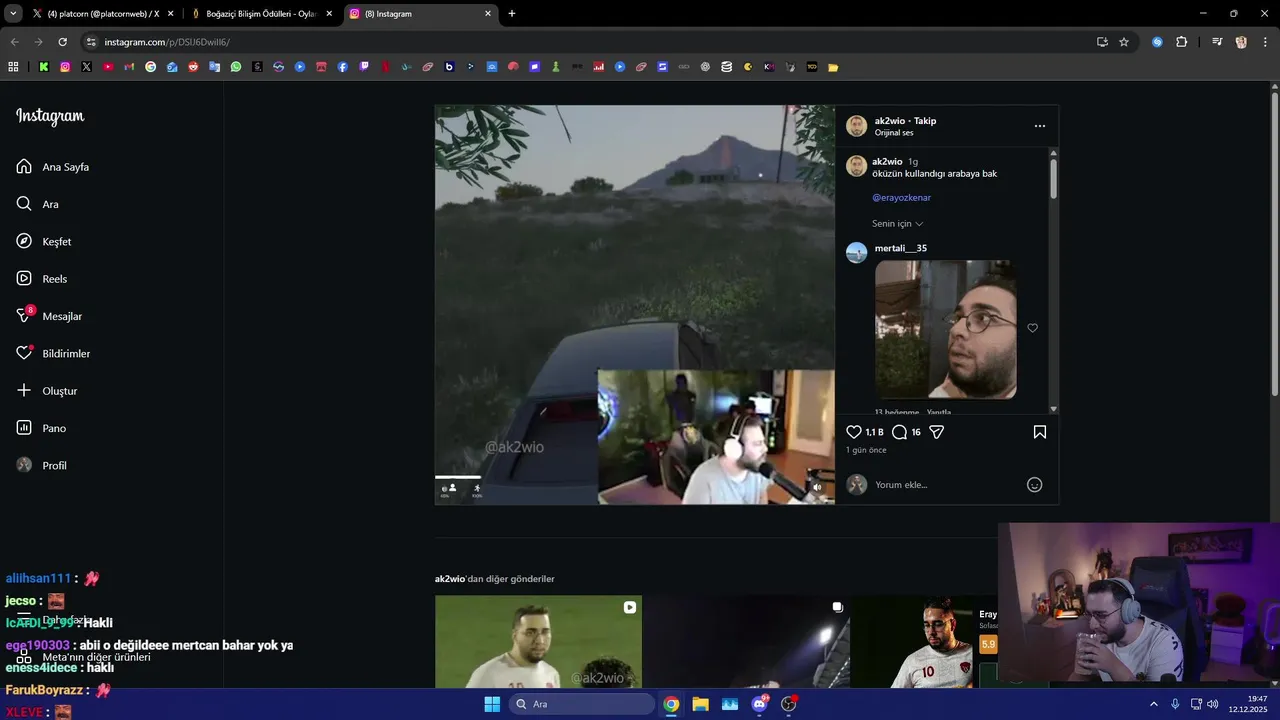Show hidden system tray icons

pos(1153,704)
